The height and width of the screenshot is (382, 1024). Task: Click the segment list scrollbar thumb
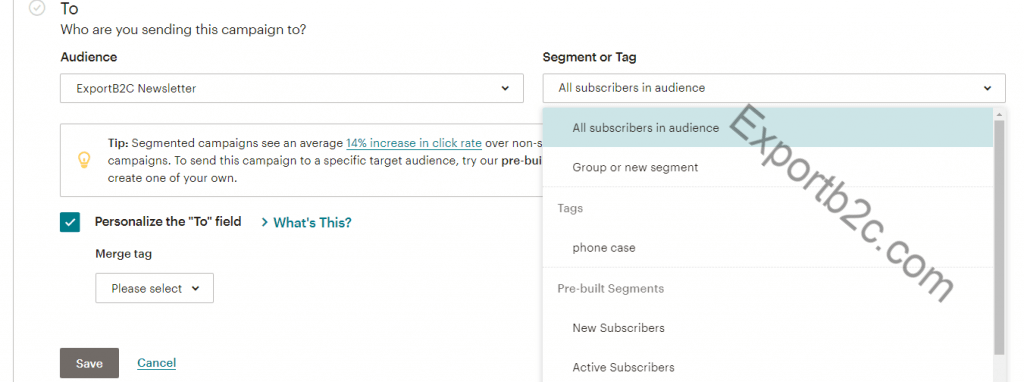pos(999,237)
